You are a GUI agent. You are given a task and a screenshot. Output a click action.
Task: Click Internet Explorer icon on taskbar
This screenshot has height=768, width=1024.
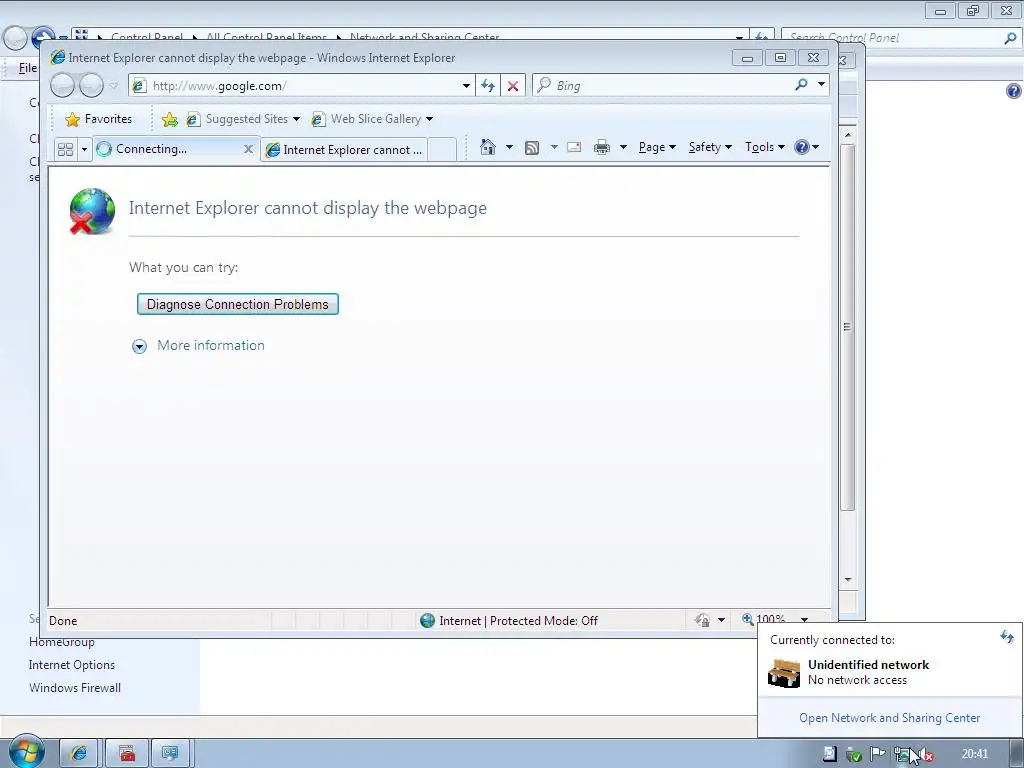tap(78, 753)
